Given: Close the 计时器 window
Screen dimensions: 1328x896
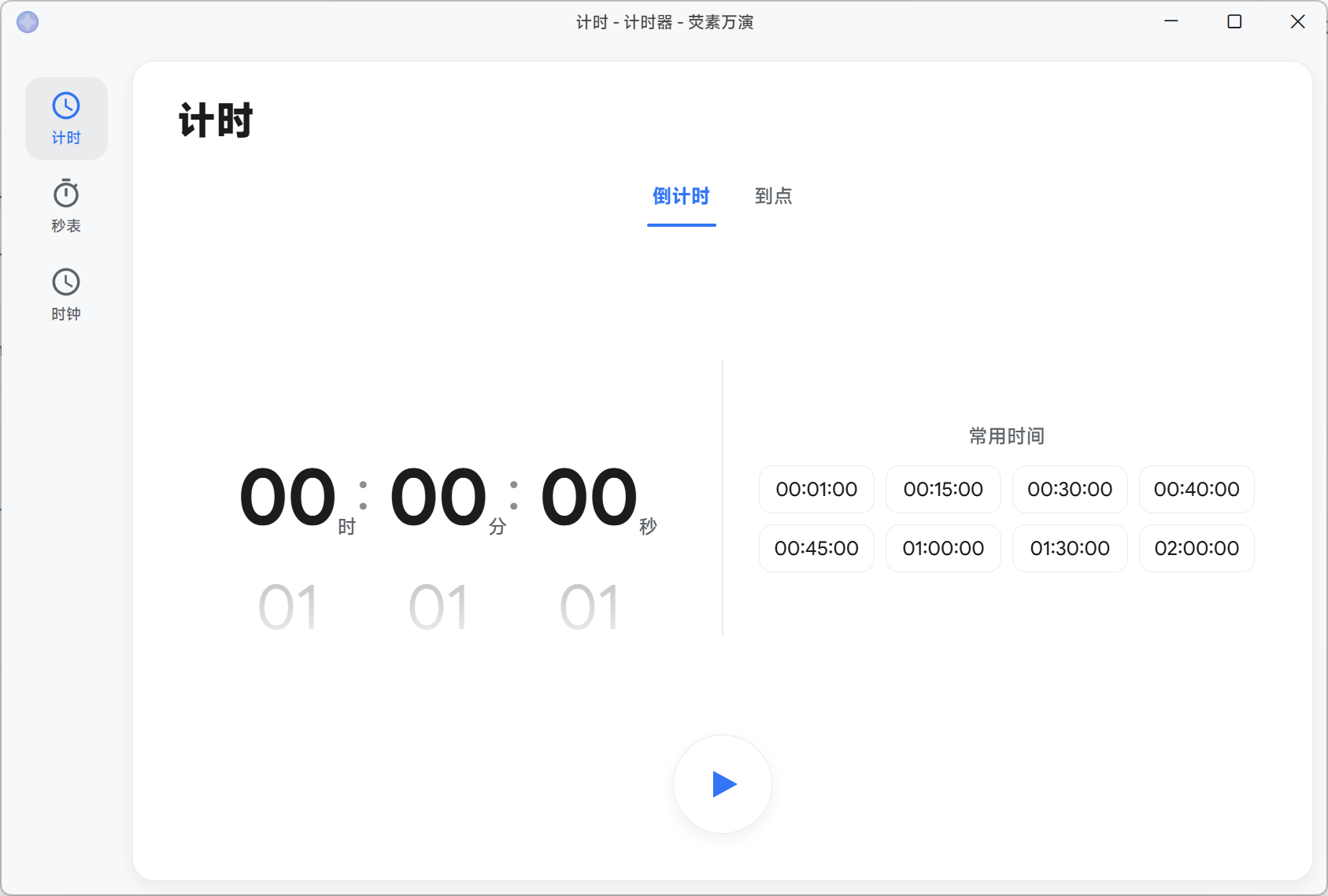Looking at the screenshot, I should pyautogui.click(x=1297, y=21).
